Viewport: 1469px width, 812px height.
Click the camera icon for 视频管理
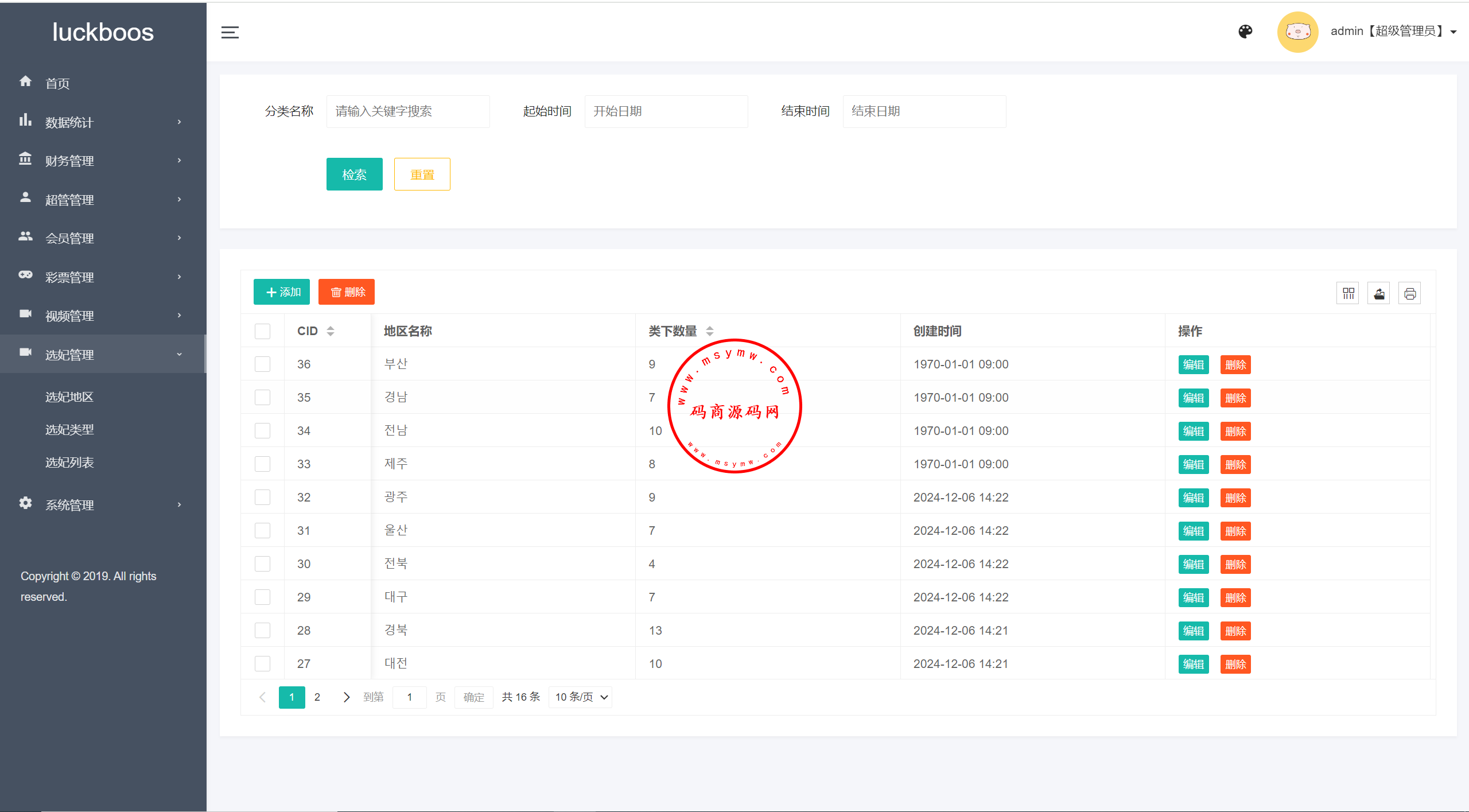pyautogui.click(x=25, y=313)
